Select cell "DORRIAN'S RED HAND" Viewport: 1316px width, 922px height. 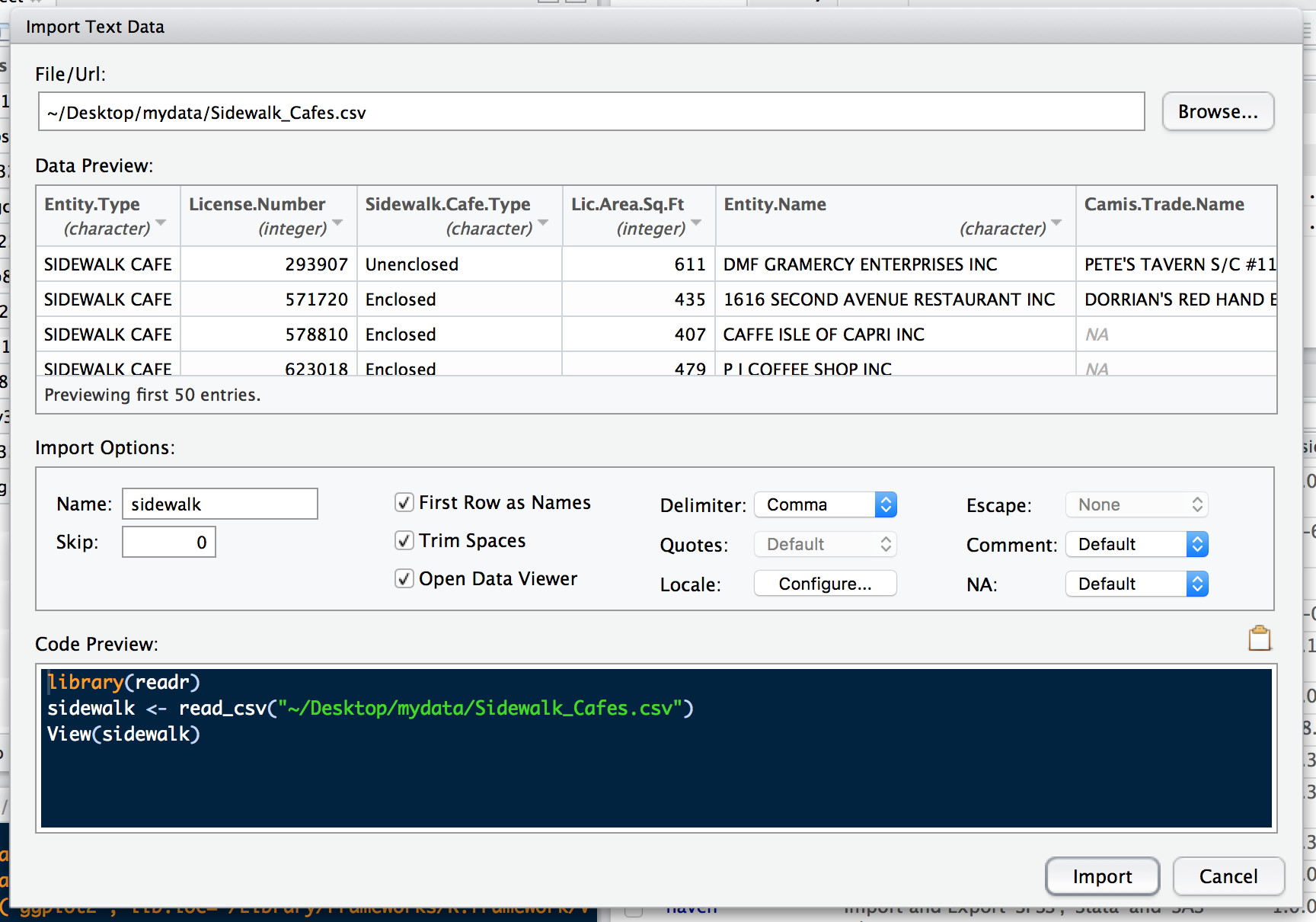1177,299
